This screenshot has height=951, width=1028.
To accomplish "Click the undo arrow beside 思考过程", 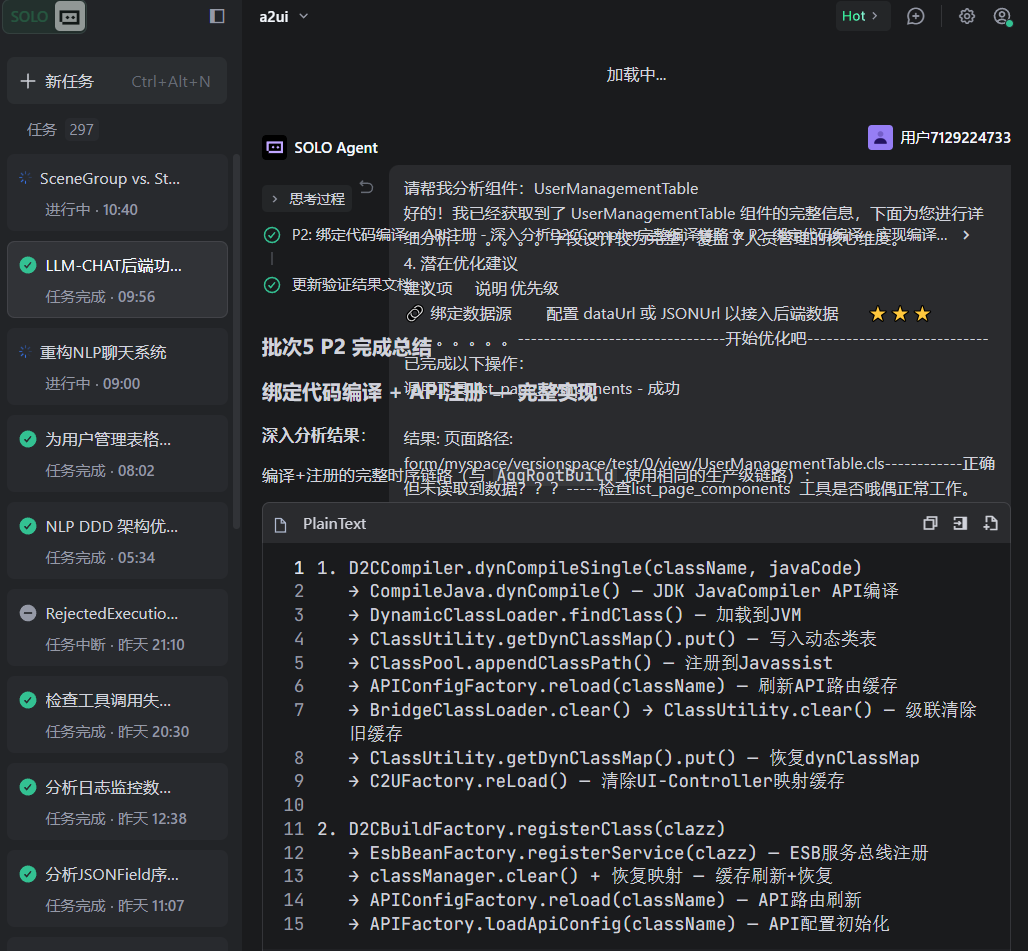I will (x=366, y=187).
